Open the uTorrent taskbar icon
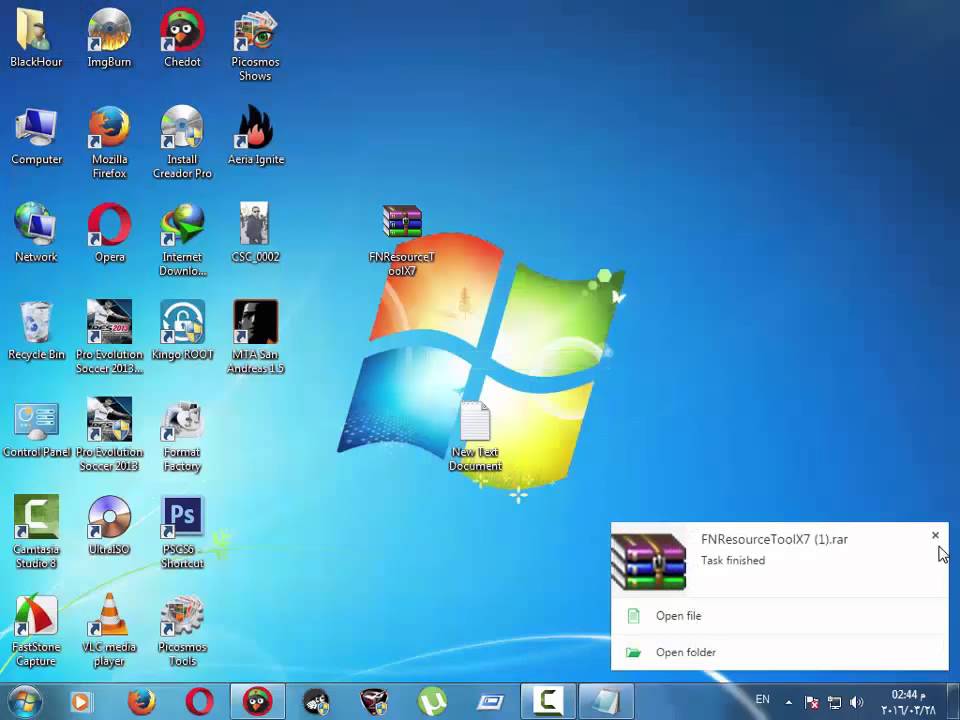The image size is (960, 720). point(432,702)
